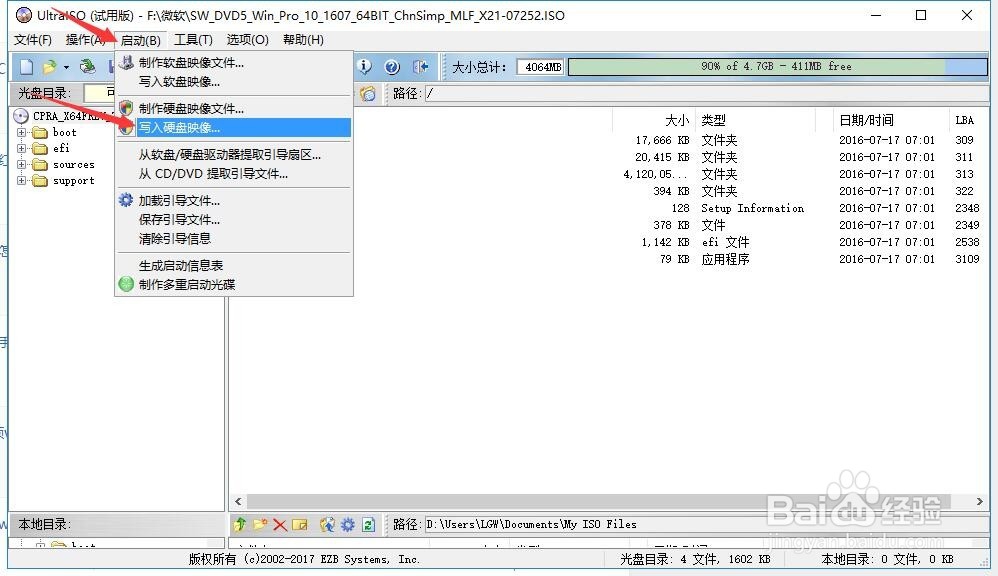
Task: Click the 本地目录: 0 文件, 0 KB status entry
Action: (x=887, y=559)
